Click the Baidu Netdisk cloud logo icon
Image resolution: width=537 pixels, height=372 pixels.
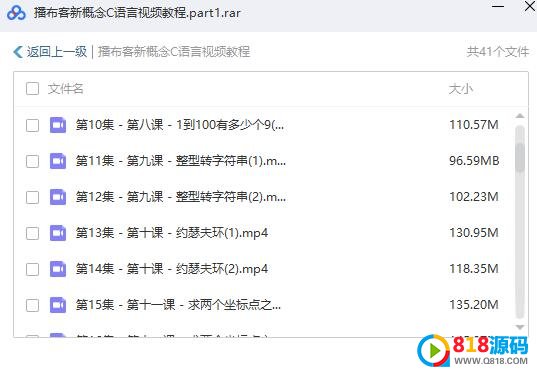pyautogui.click(x=16, y=13)
